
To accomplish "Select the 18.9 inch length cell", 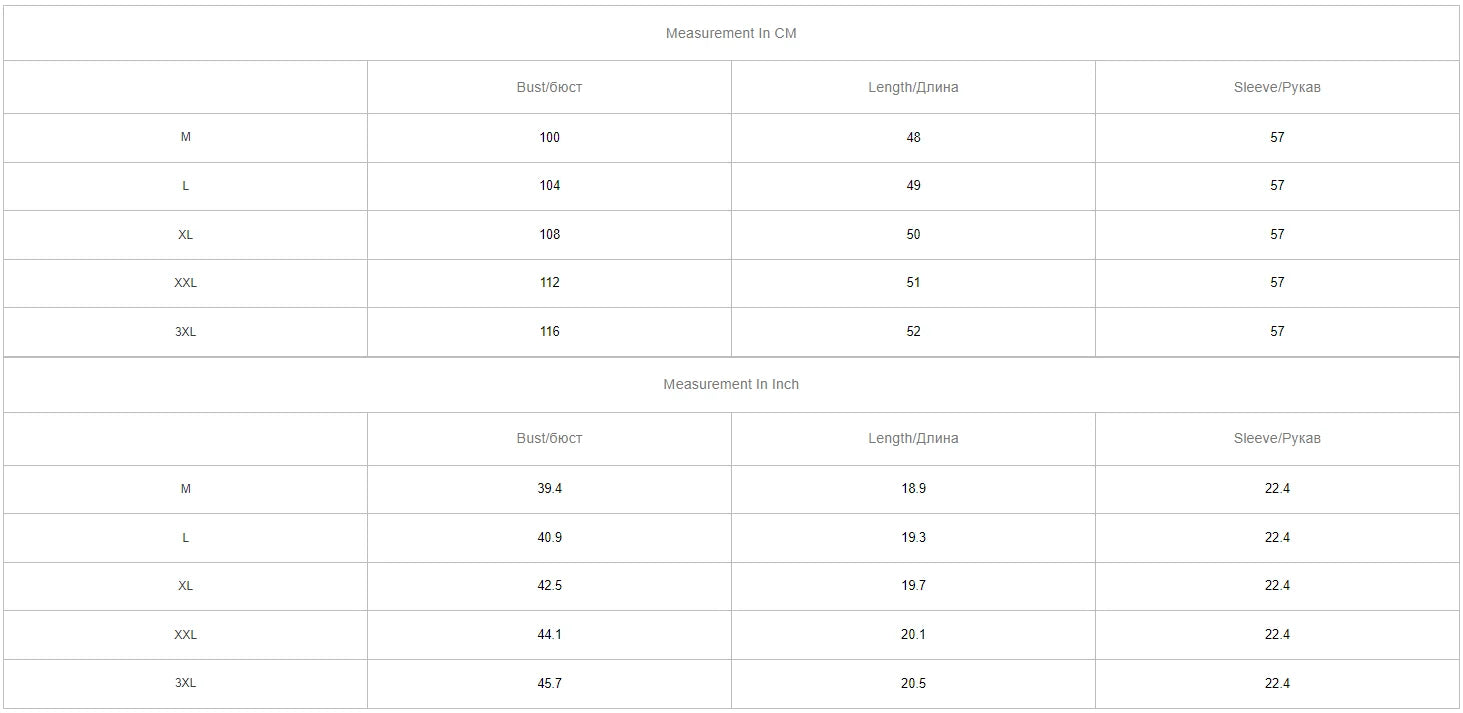I will point(913,488).
